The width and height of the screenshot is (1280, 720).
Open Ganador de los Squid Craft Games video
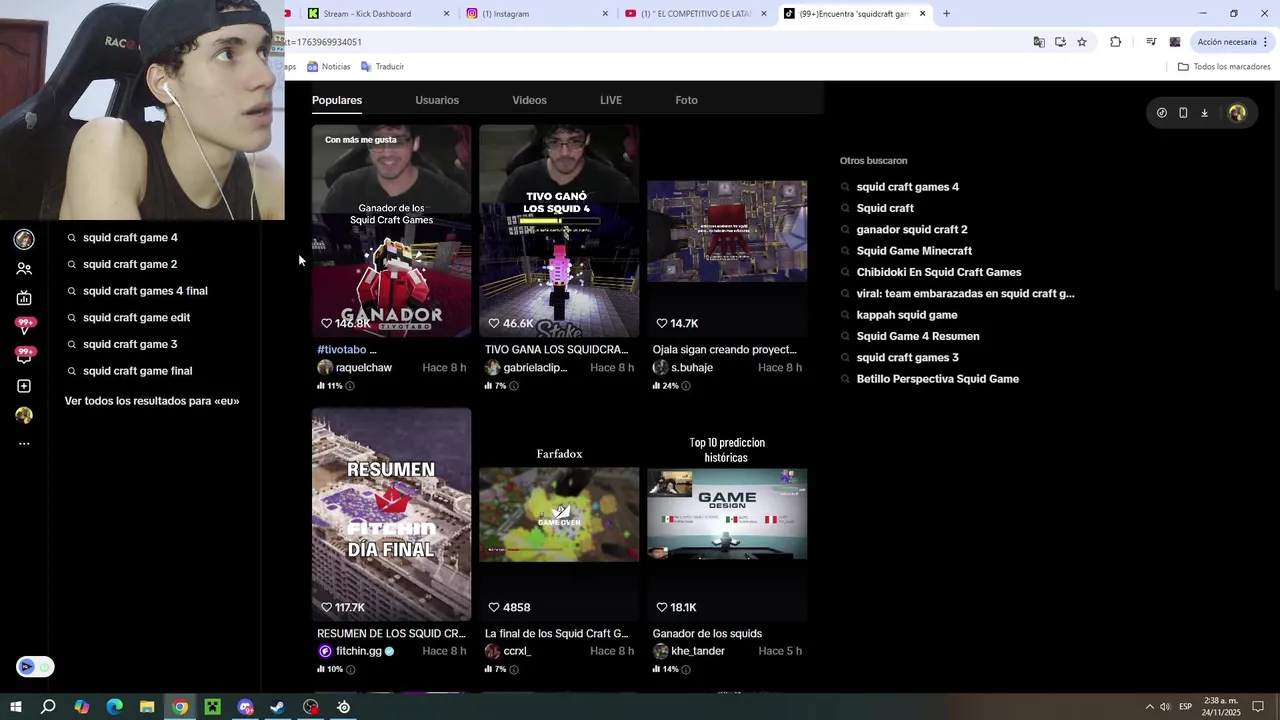[x=391, y=231]
